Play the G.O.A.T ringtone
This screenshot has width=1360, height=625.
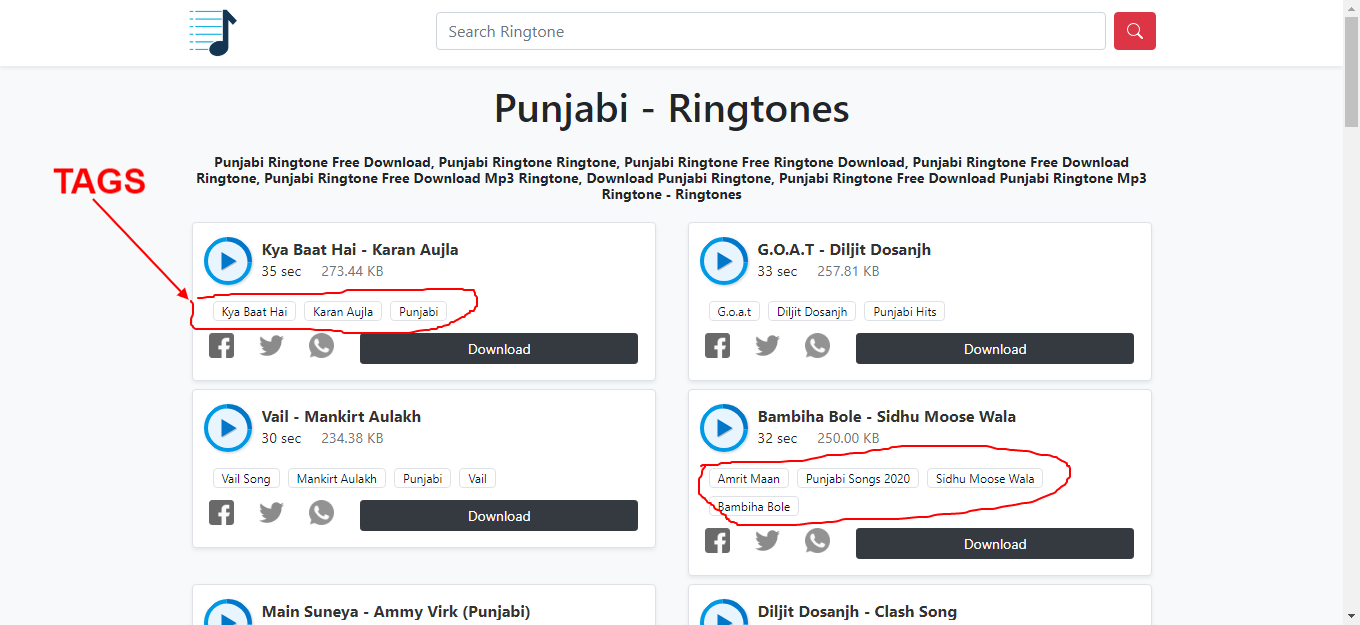click(723, 261)
